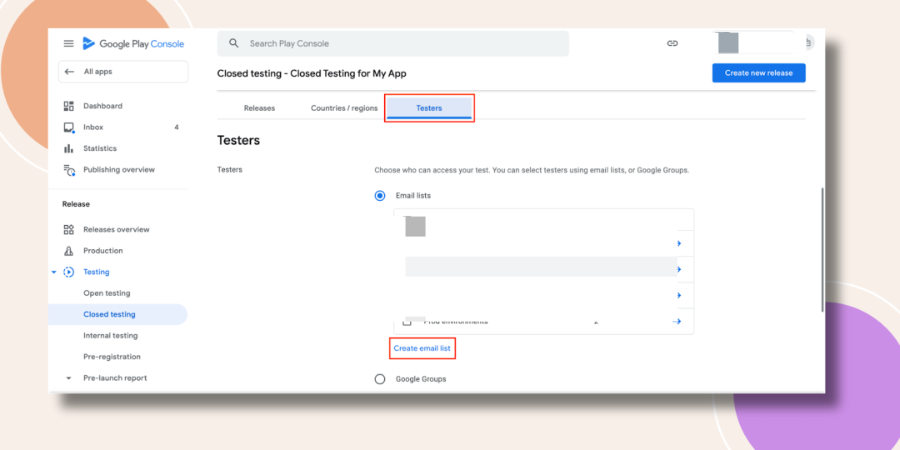Screen dimensions: 900x450
Task: Click the Search Play Console field
Action: click(393, 44)
